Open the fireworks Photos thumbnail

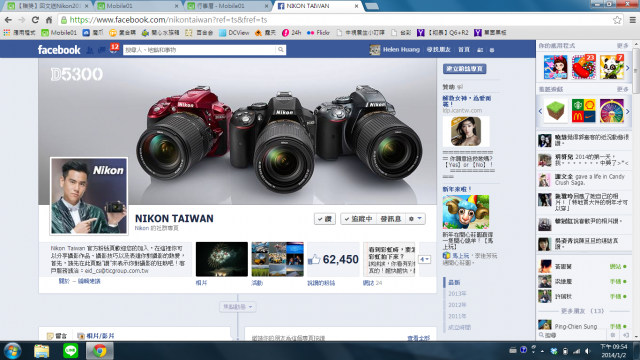point(222,259)
